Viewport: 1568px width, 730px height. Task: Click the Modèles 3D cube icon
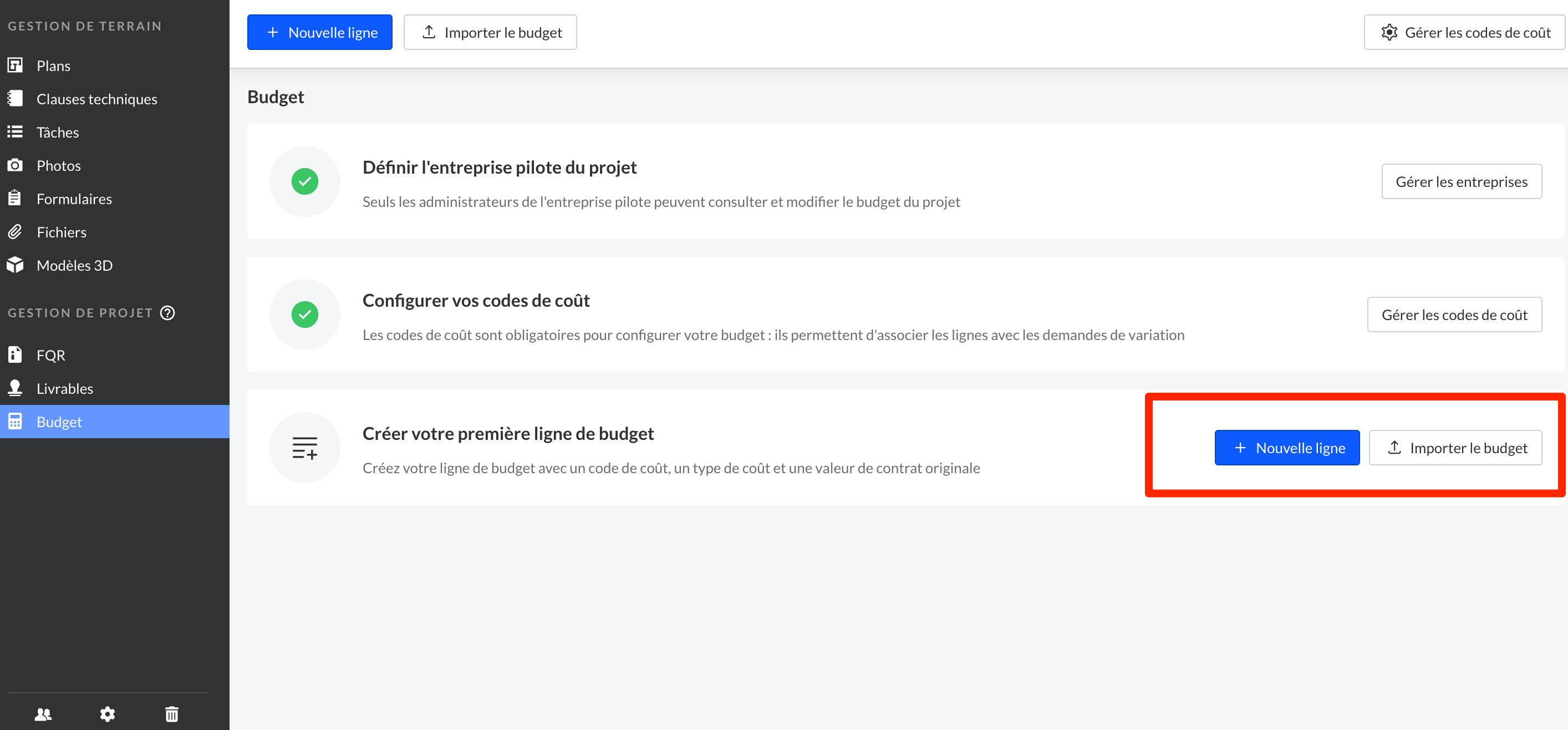(15, 265)
